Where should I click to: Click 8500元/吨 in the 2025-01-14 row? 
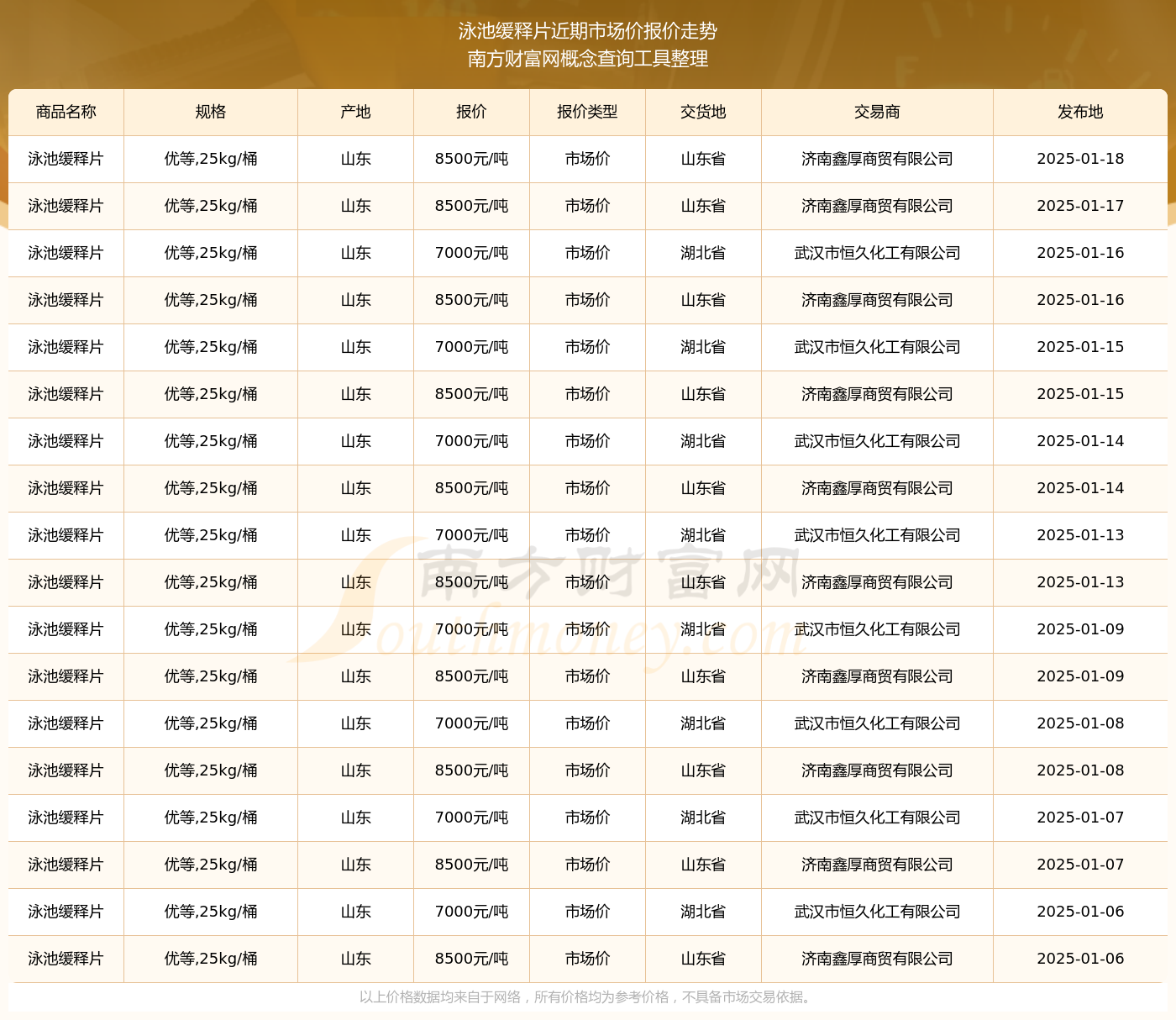point(471,488)
